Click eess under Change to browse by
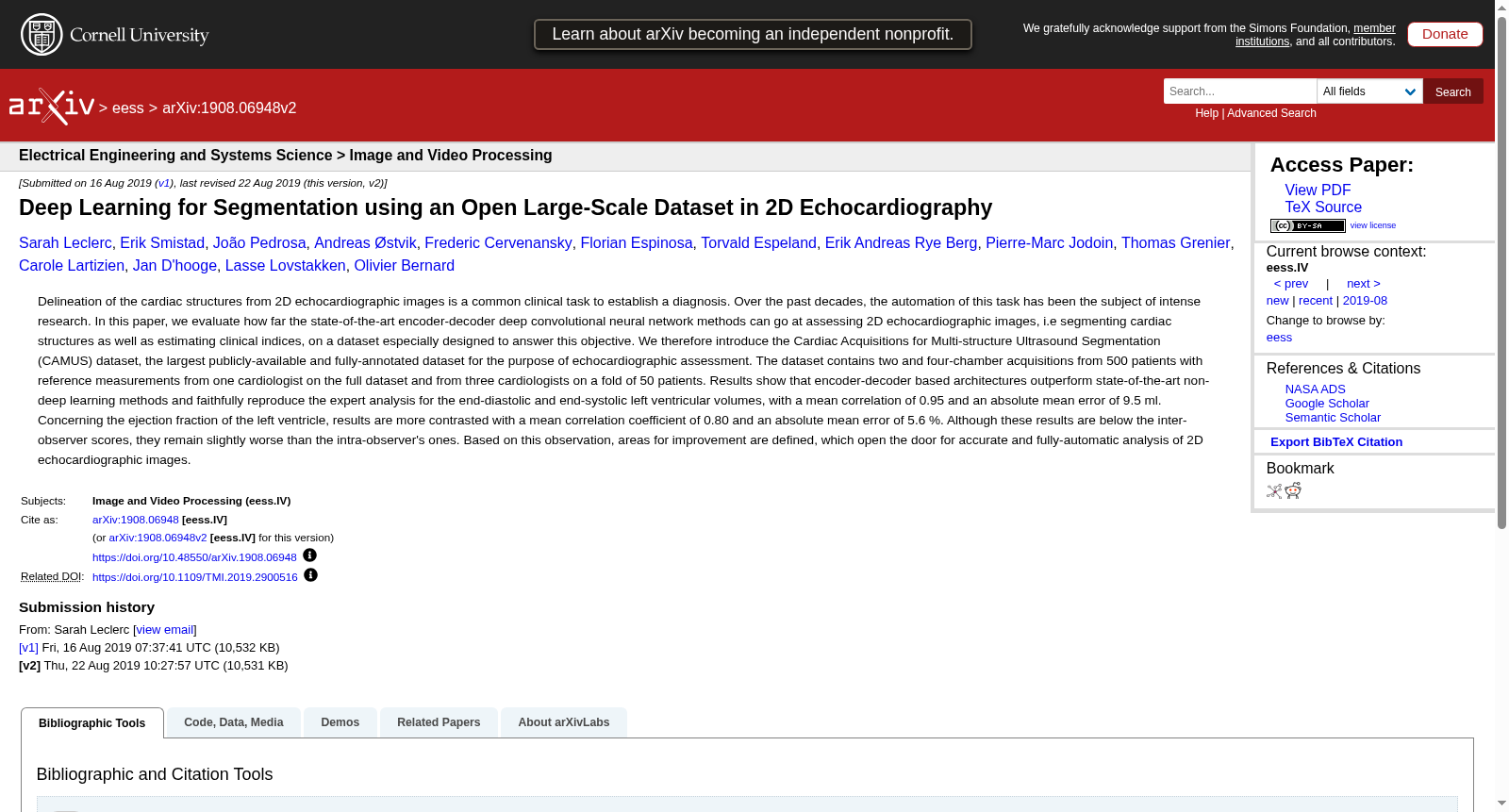The image size is (1509, 812). [x=1279, y=338]
